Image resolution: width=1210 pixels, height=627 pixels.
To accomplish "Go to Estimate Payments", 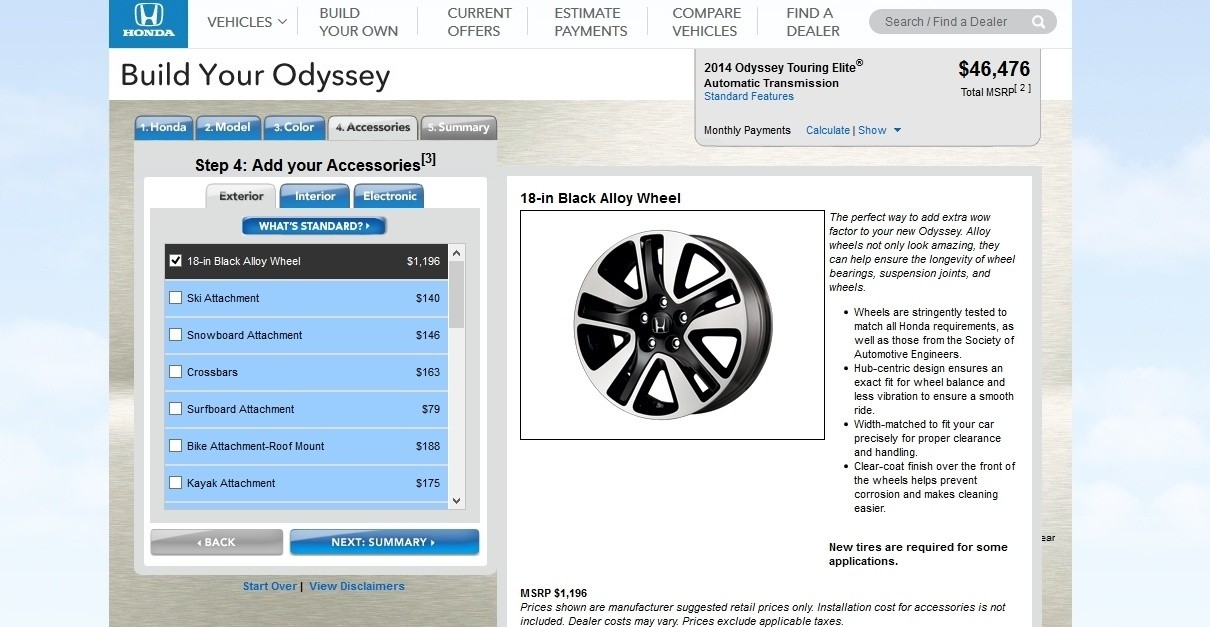I will [x=591, y=22].
